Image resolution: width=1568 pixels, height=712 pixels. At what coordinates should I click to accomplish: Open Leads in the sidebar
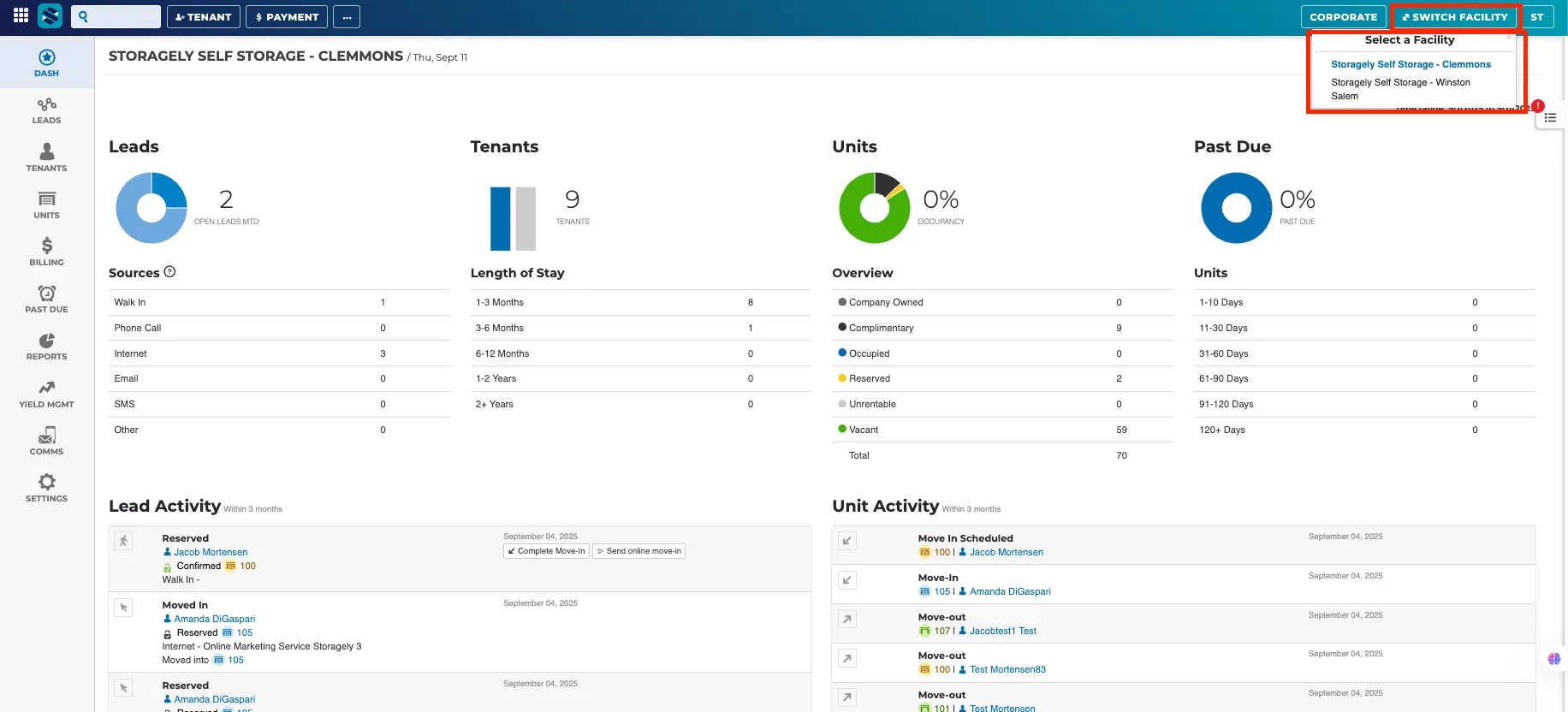coord(47,111)
